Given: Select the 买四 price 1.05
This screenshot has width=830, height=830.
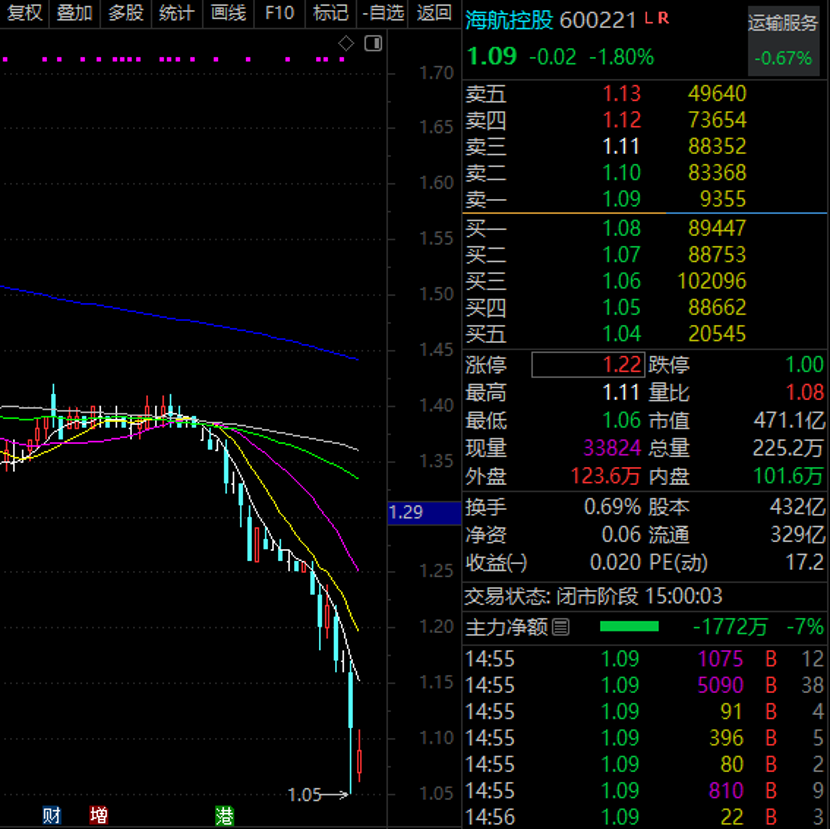Looking at the screenshot, I should (x=622, y=308).
